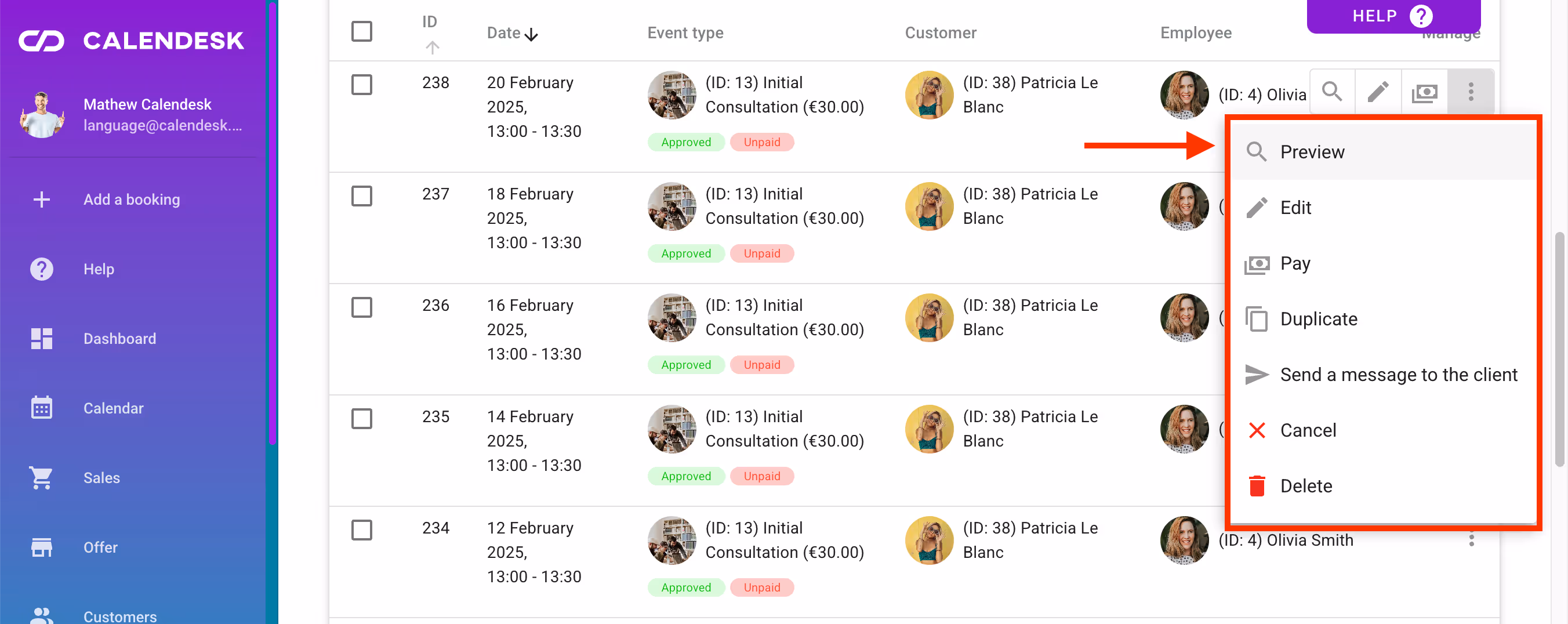
Task: Select the Calendar icon in the sidebar
Action: (41, 408)
